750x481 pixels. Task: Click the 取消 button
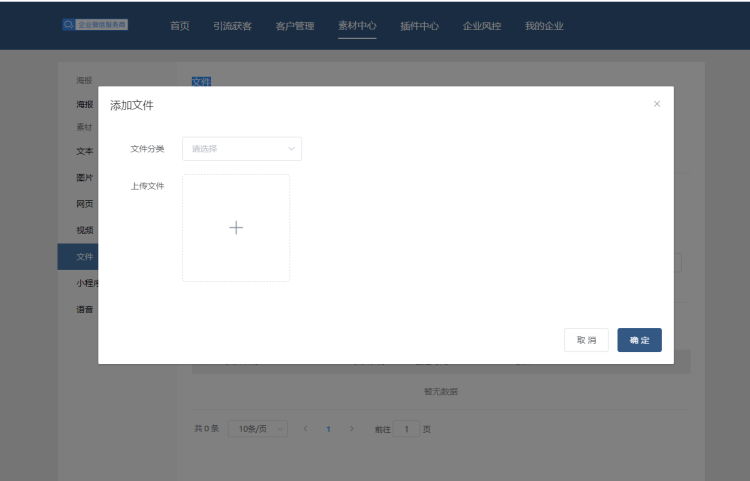click(x=586, y=340)
